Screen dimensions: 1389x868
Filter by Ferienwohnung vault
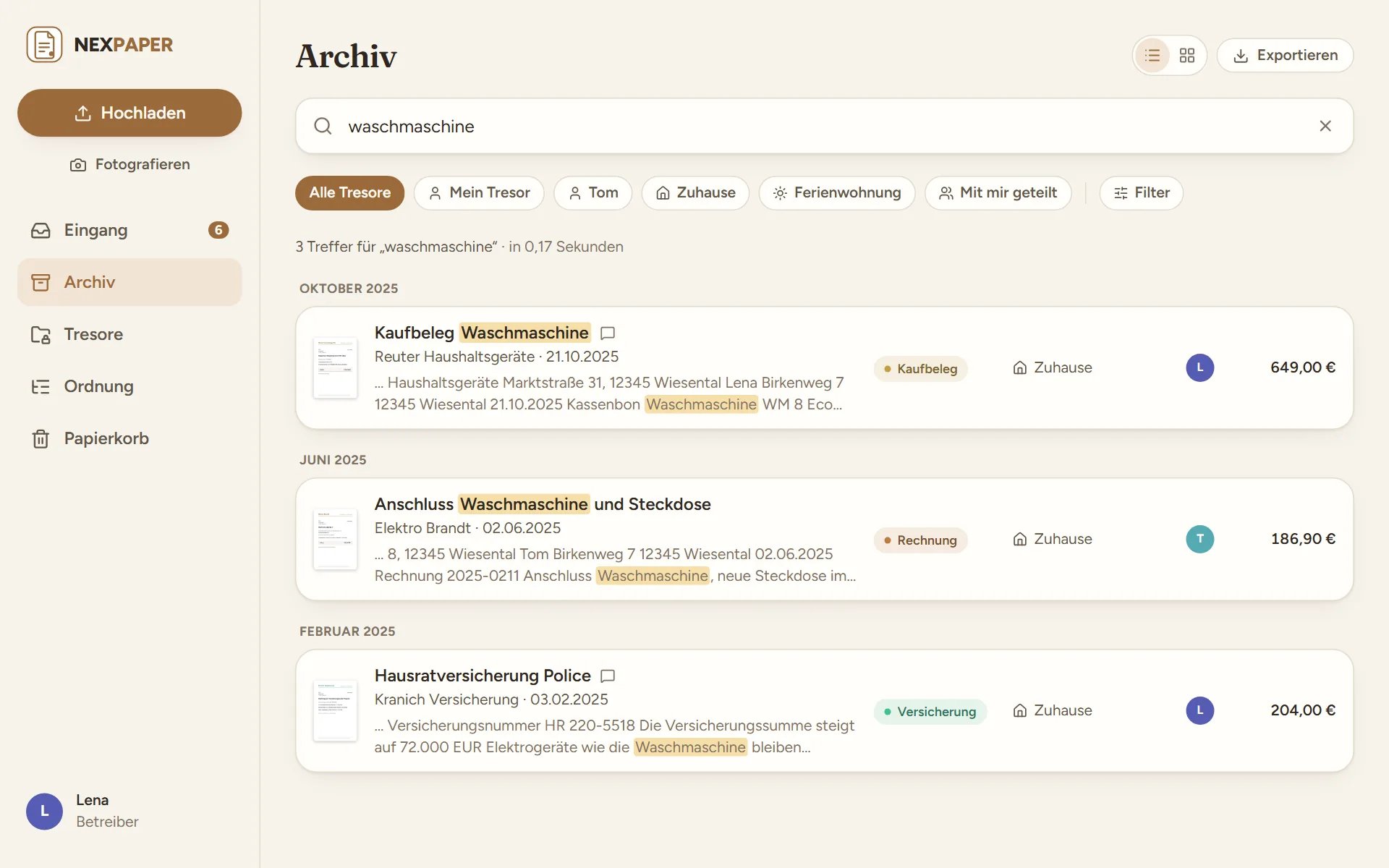pyautogui.click(x=836, y=192)
